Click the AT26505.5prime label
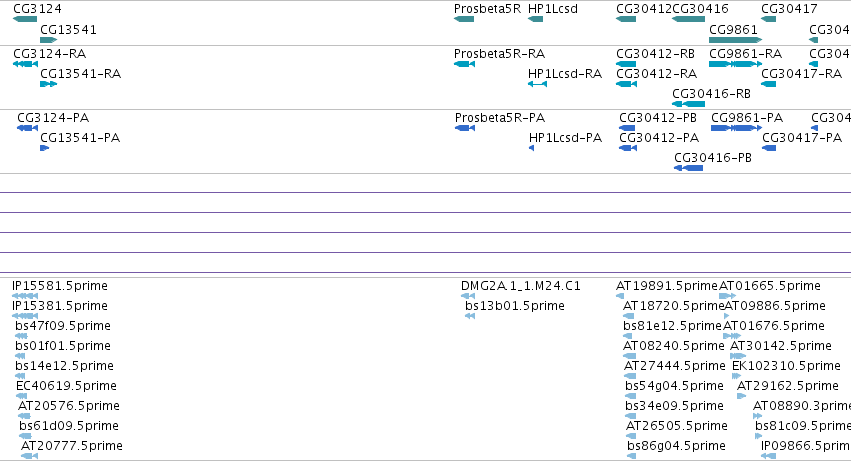The height and width of the screenshot is (461, 851). tap(677, 426)
